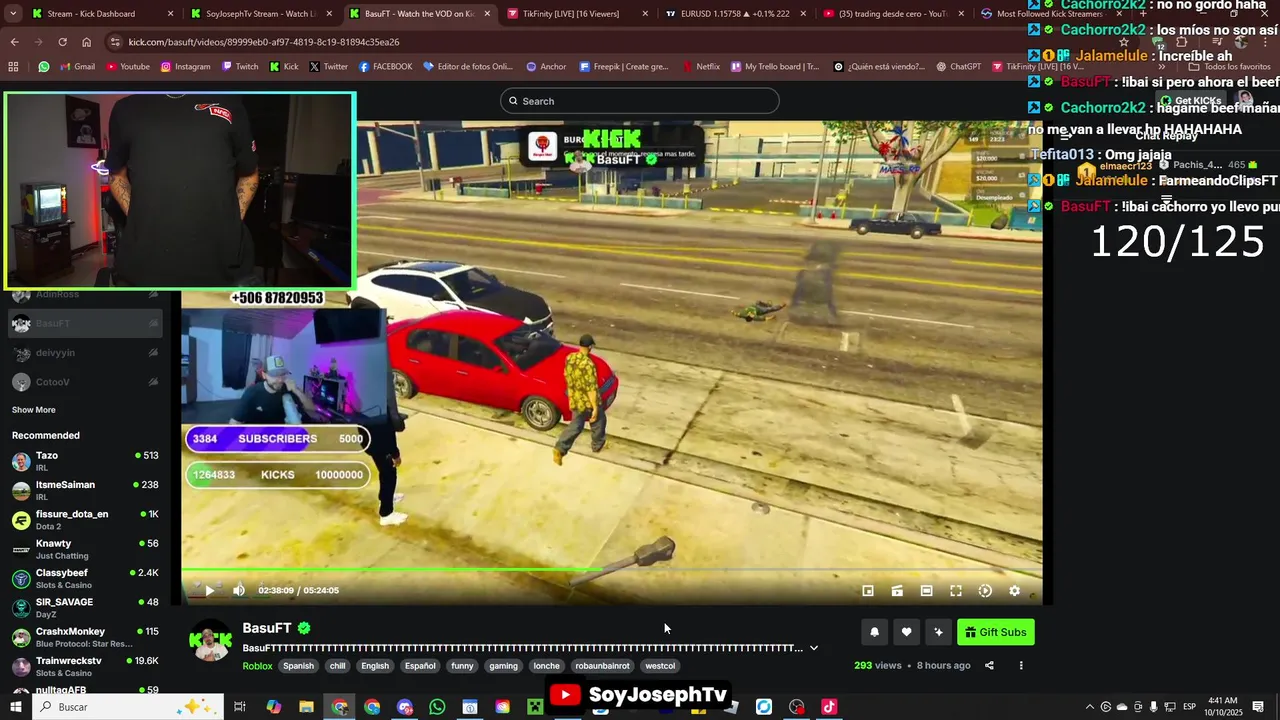
Task: Reload the page
Action: click(62, 42)
